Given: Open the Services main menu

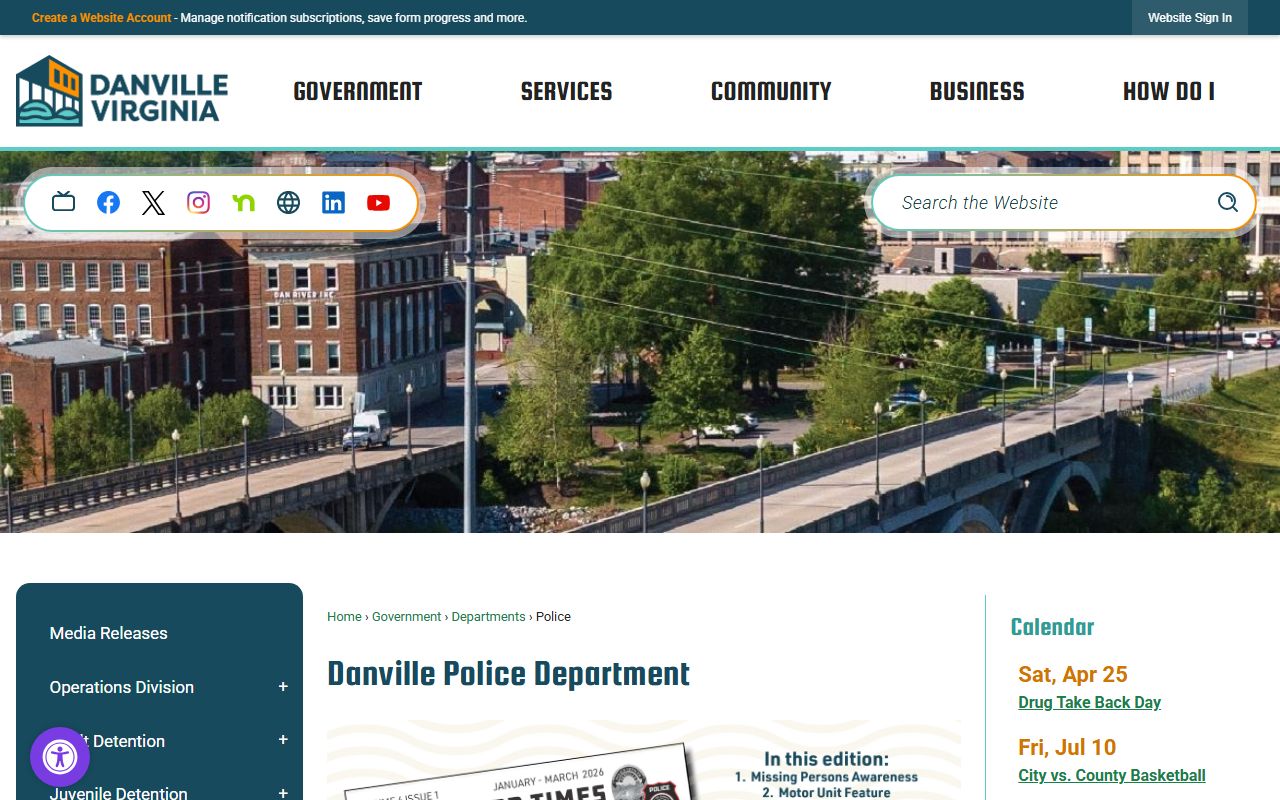Looking at the screenshot, I should [566, 92].
